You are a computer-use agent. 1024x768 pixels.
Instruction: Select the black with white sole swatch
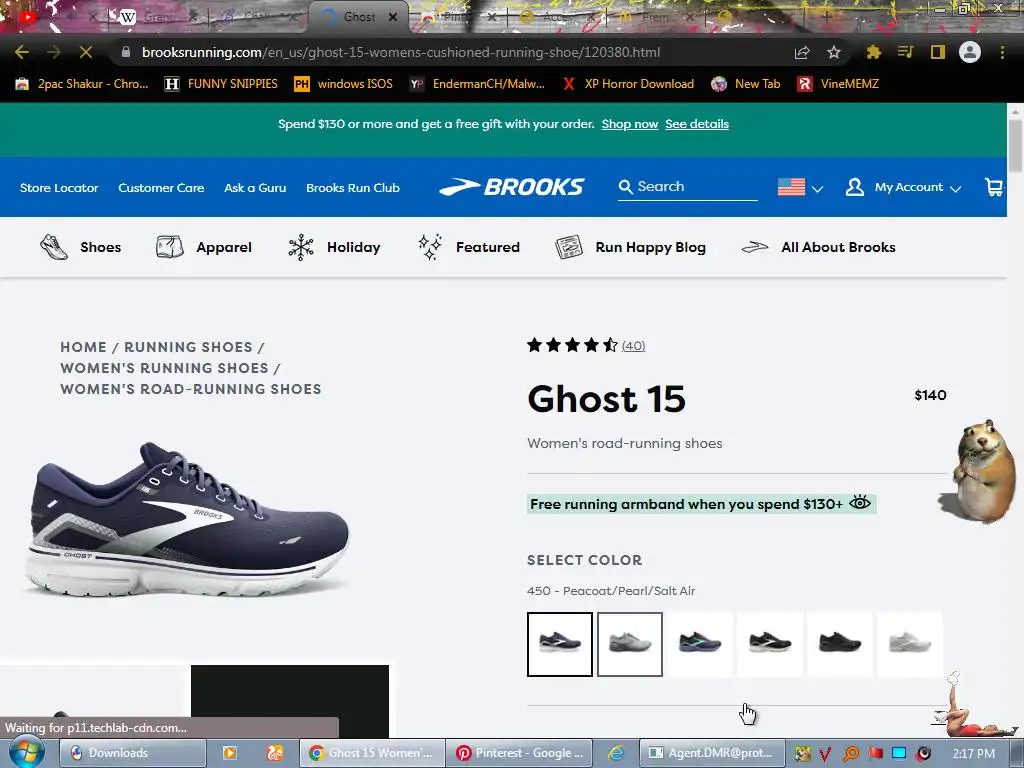point(770,644)
